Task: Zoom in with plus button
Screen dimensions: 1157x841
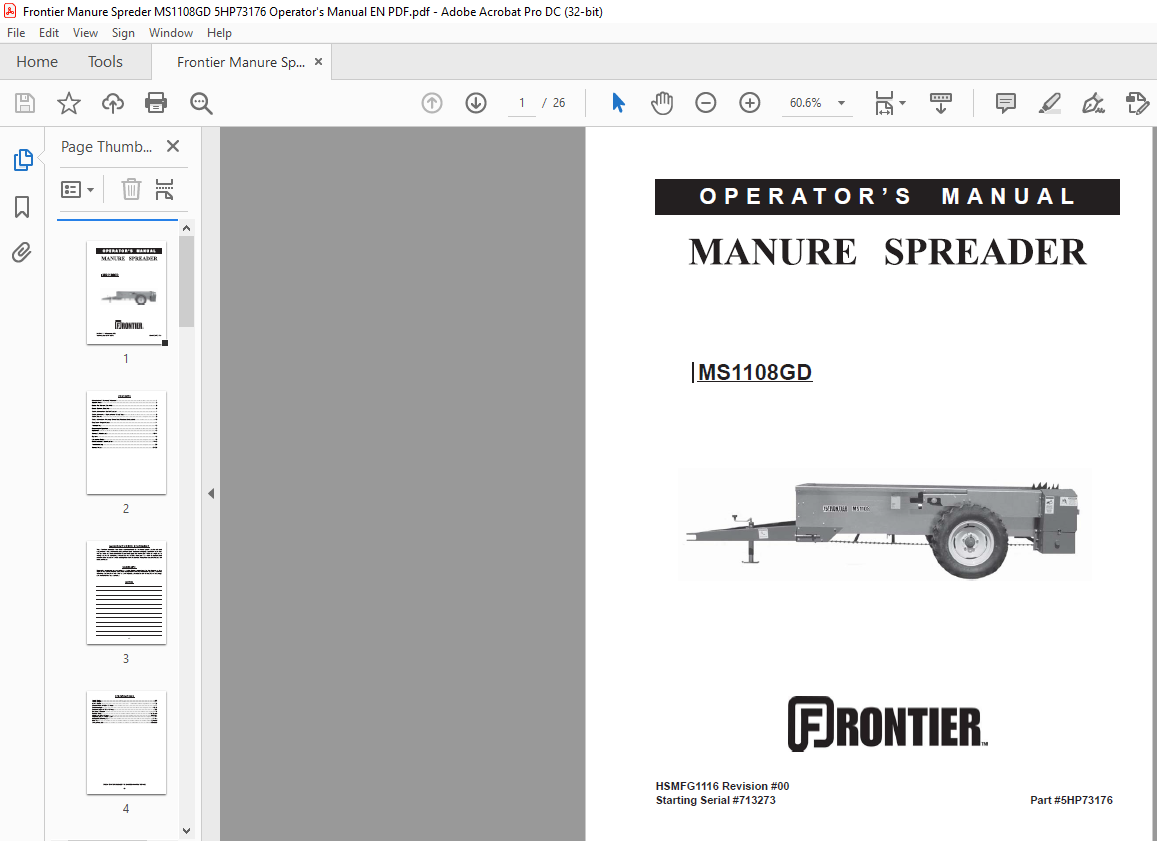Action: tap(750, 103)
